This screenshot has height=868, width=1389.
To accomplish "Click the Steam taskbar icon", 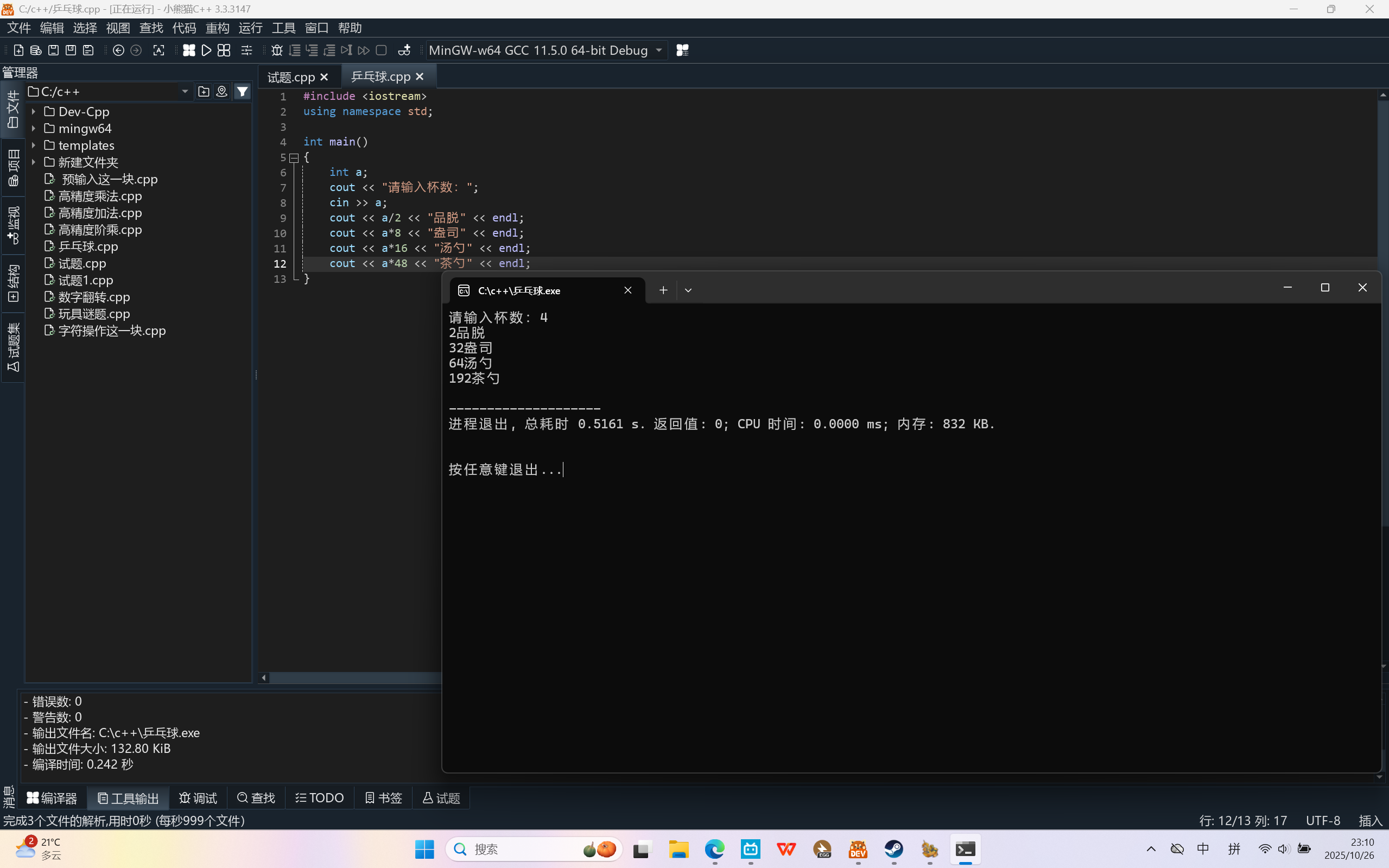I will point(893,848).
